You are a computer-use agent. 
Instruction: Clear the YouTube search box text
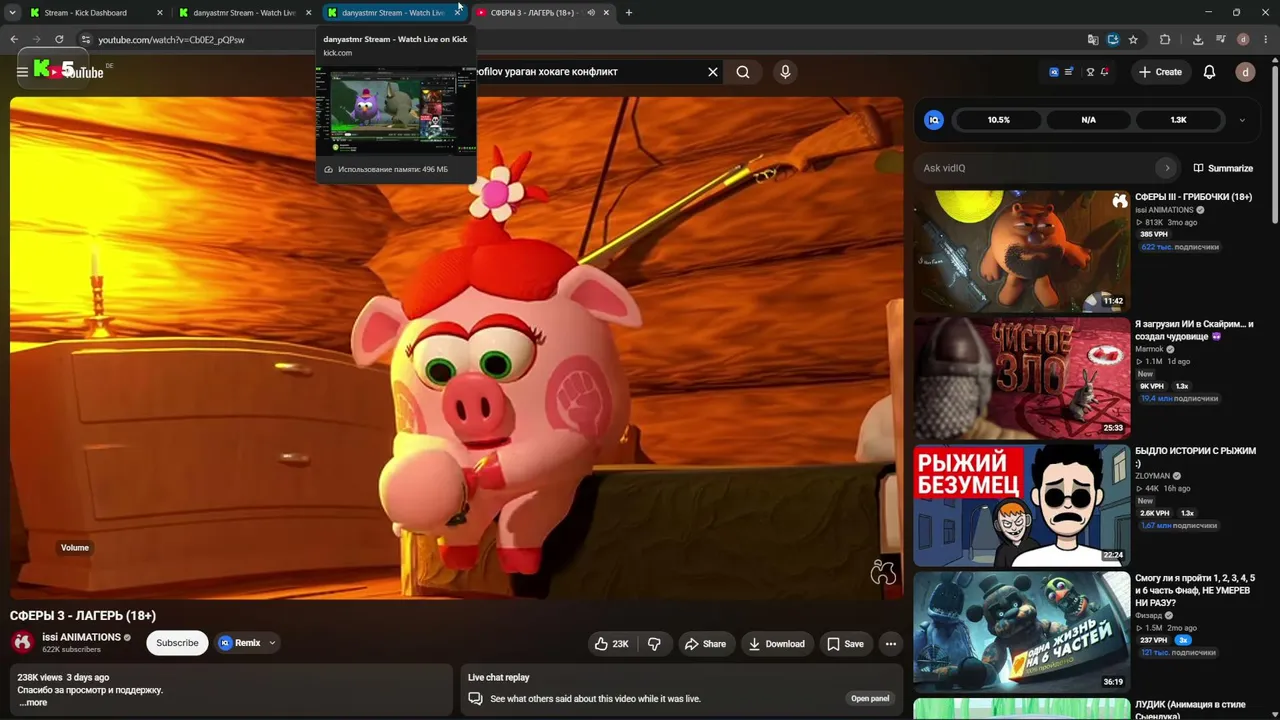point(713,72)
